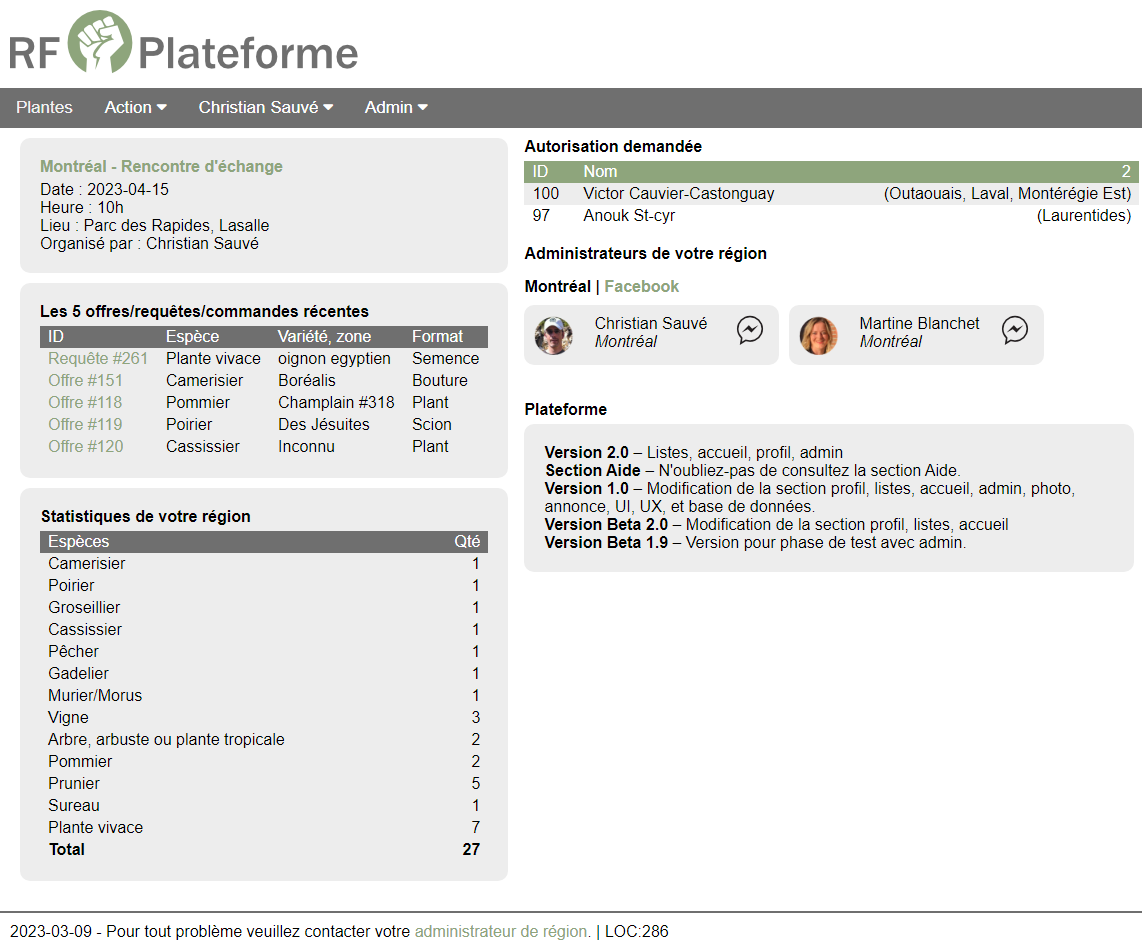This screenshot has height=951, width=1142.
Task: Open Requête #261 link
Action: (x=98, y=359)
